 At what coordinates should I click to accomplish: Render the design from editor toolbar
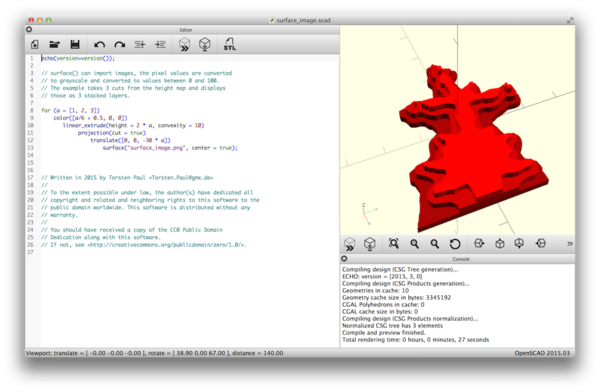(x=205, y=44)
